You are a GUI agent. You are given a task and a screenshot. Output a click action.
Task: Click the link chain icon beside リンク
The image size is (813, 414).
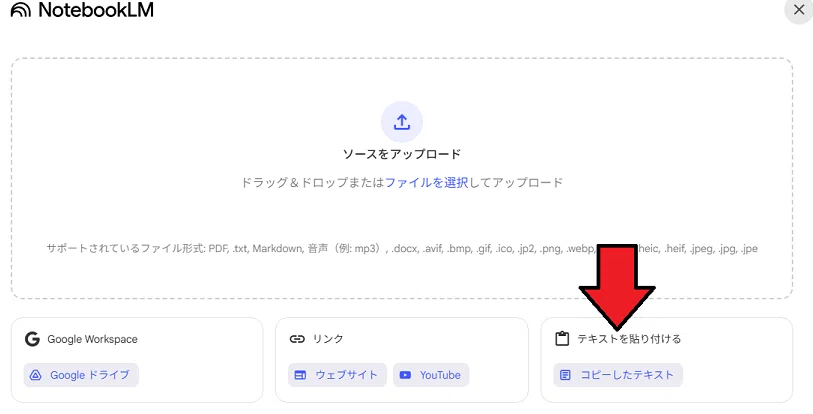click(297, 339)
